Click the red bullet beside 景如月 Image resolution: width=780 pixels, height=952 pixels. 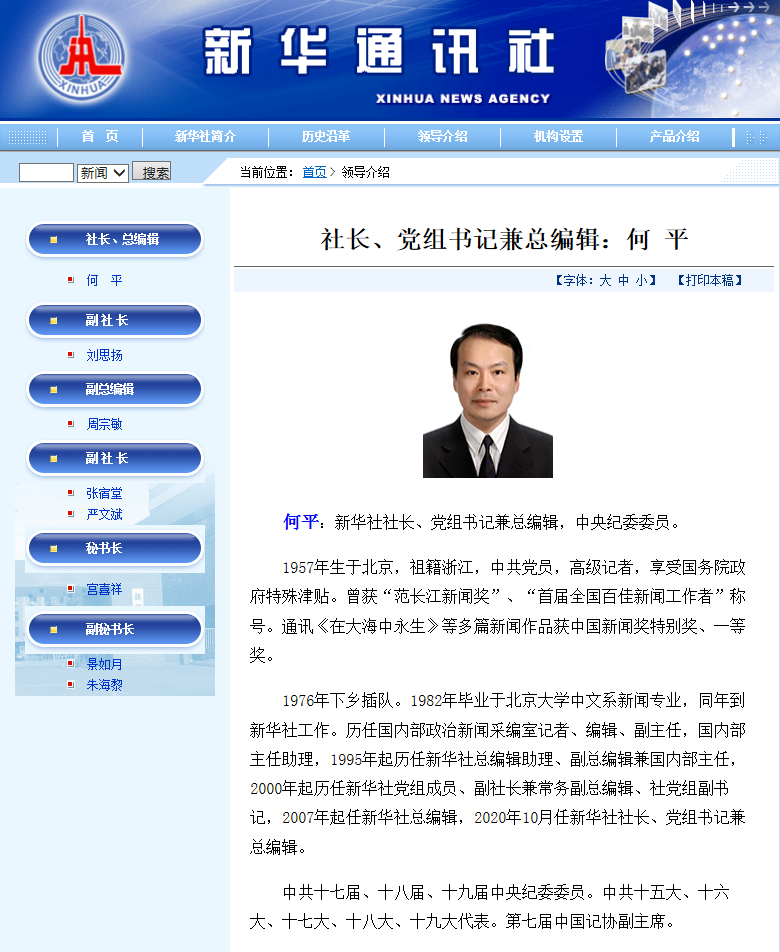pos(70,664)
